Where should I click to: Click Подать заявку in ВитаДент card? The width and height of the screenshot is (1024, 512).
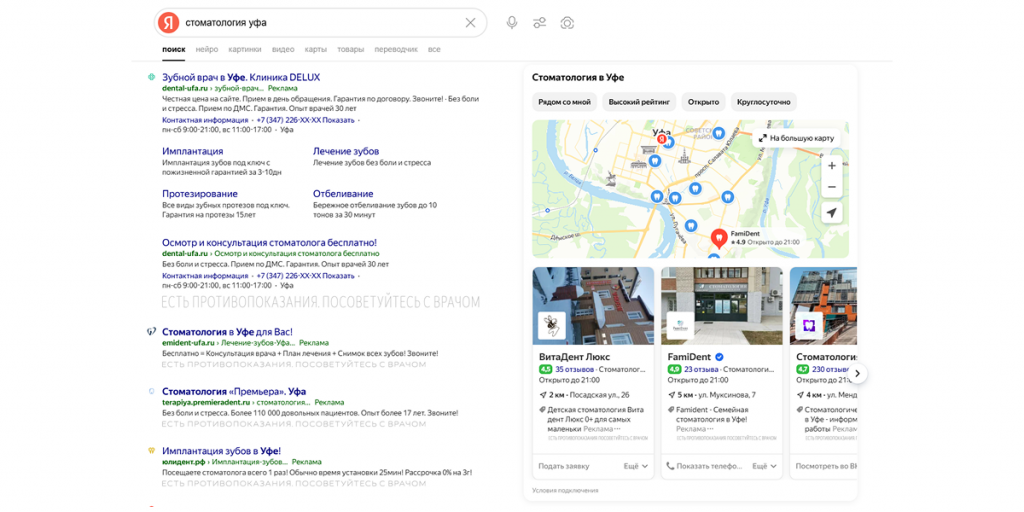[x=564, y=466]
